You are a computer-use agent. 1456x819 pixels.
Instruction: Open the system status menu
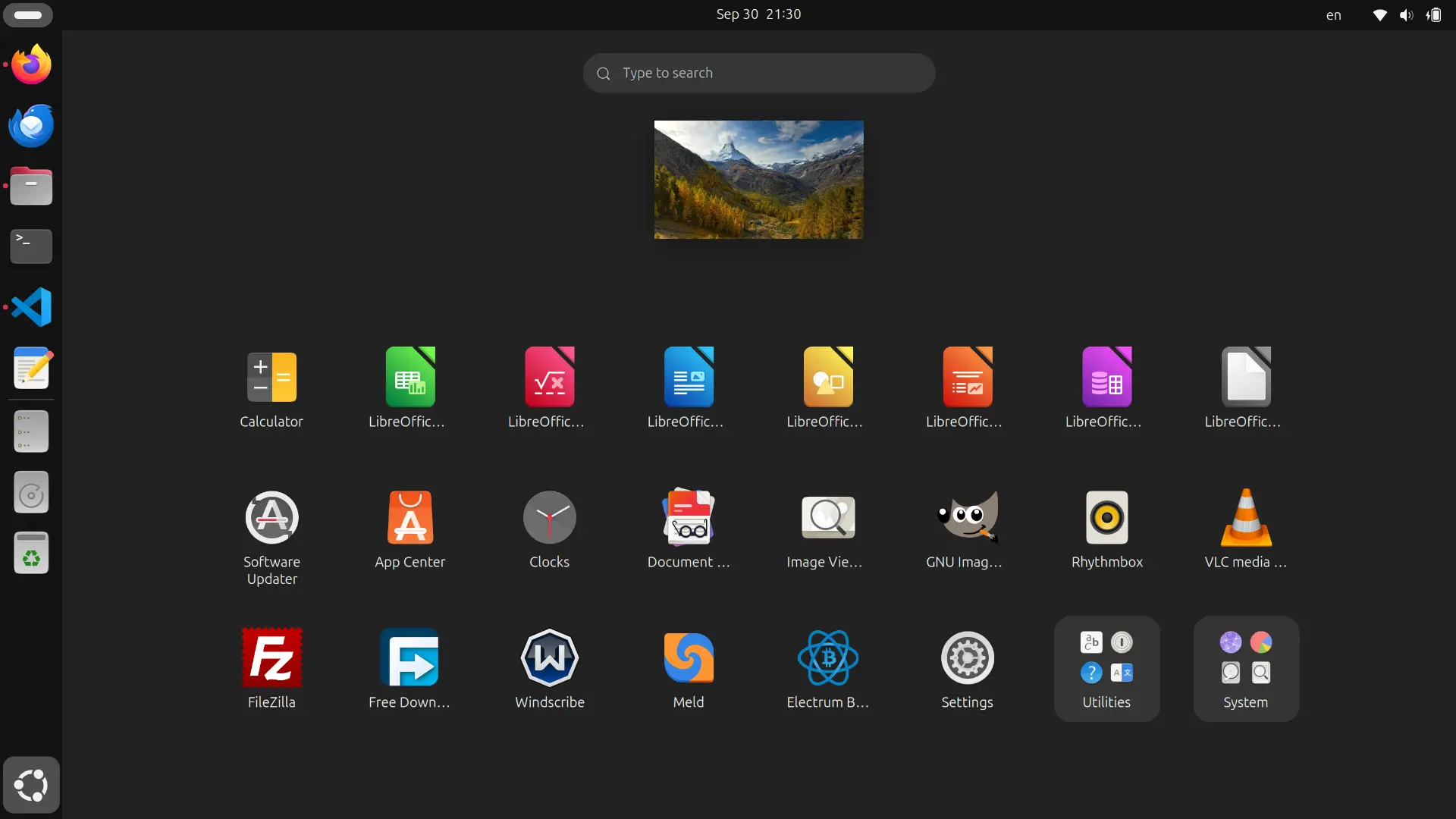[x=1407, y=14]
